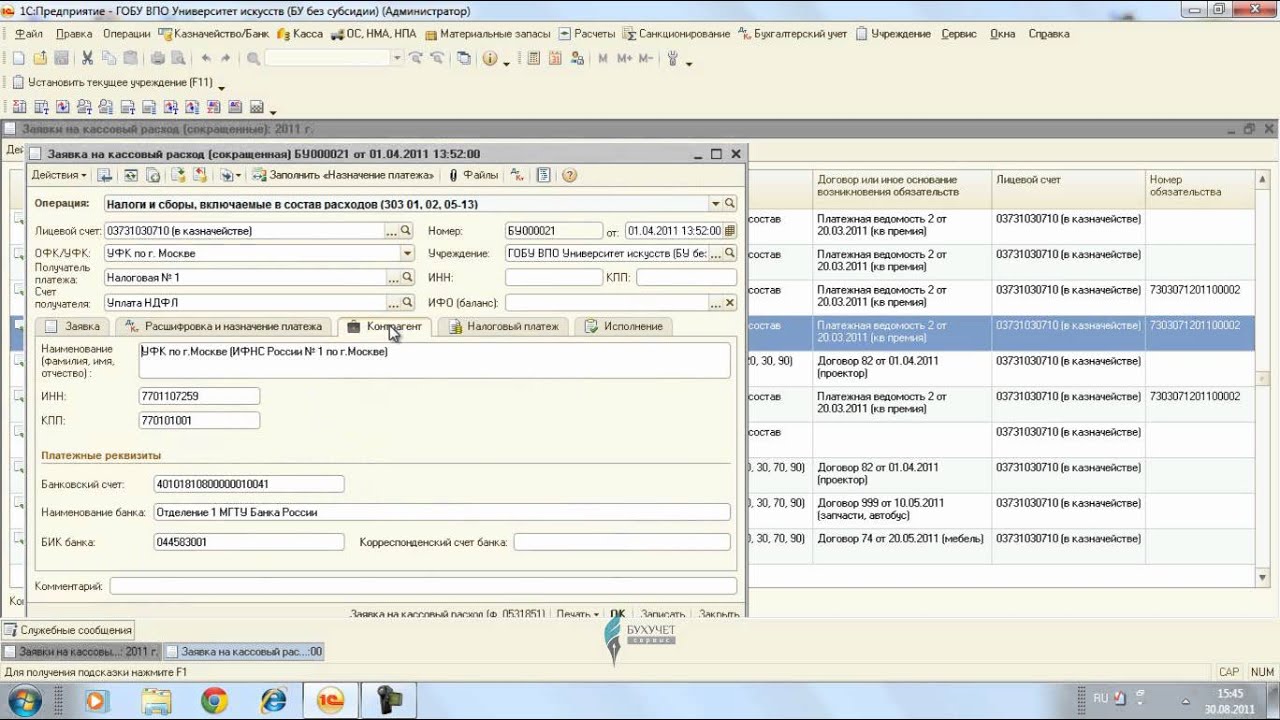Open the search combo box dropdown in toolbar

(x=397, y=58)
